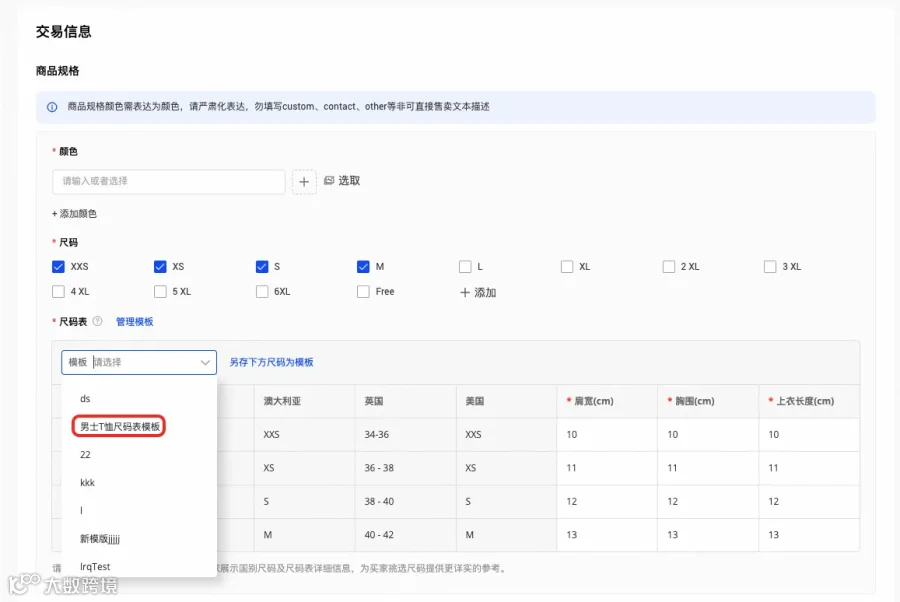The image size is (900, 602).
Task: Click the +添加颜色 link
Action: tap(74, 213)
